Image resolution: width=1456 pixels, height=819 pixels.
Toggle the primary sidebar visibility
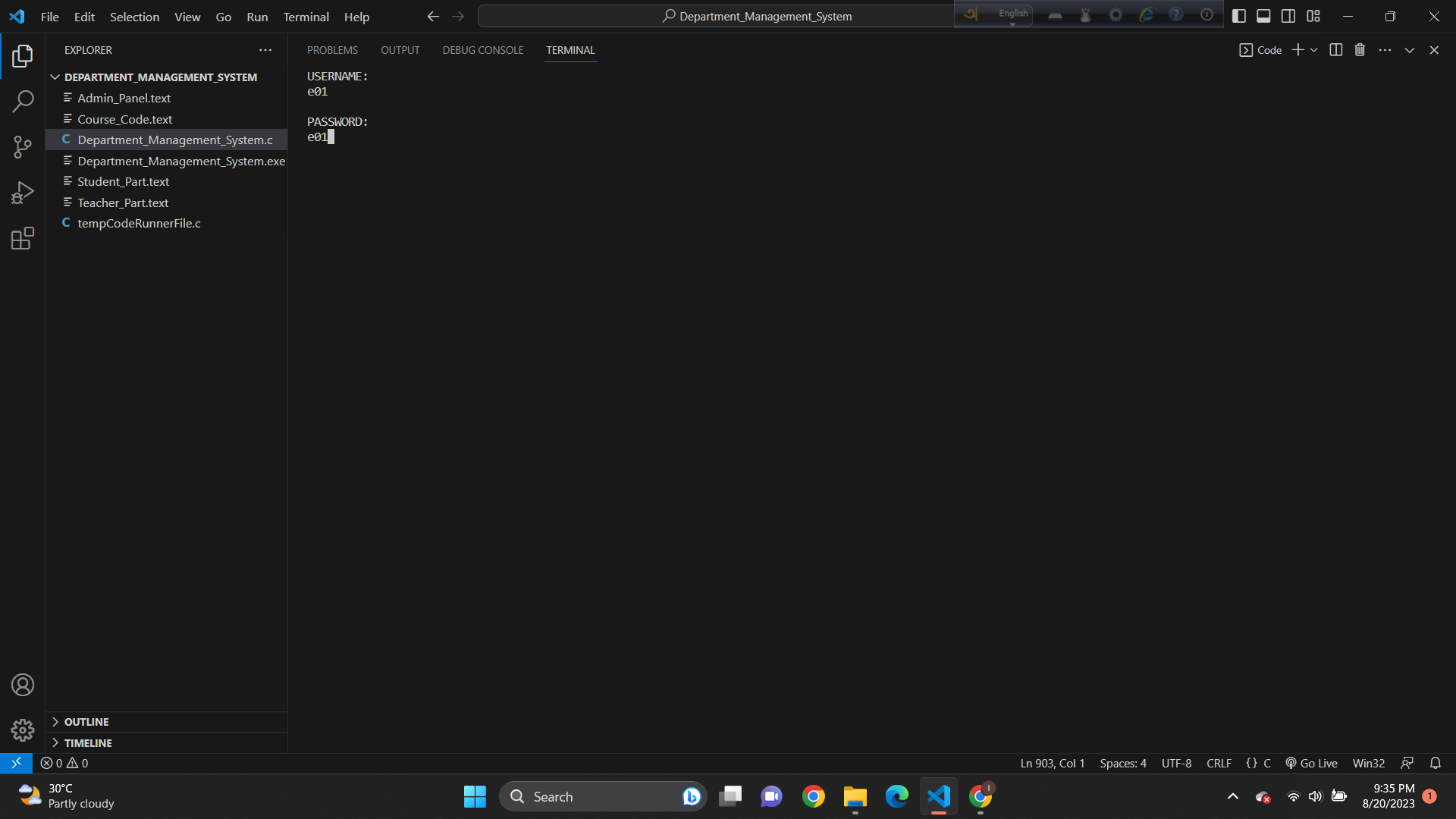point(1240,15)
